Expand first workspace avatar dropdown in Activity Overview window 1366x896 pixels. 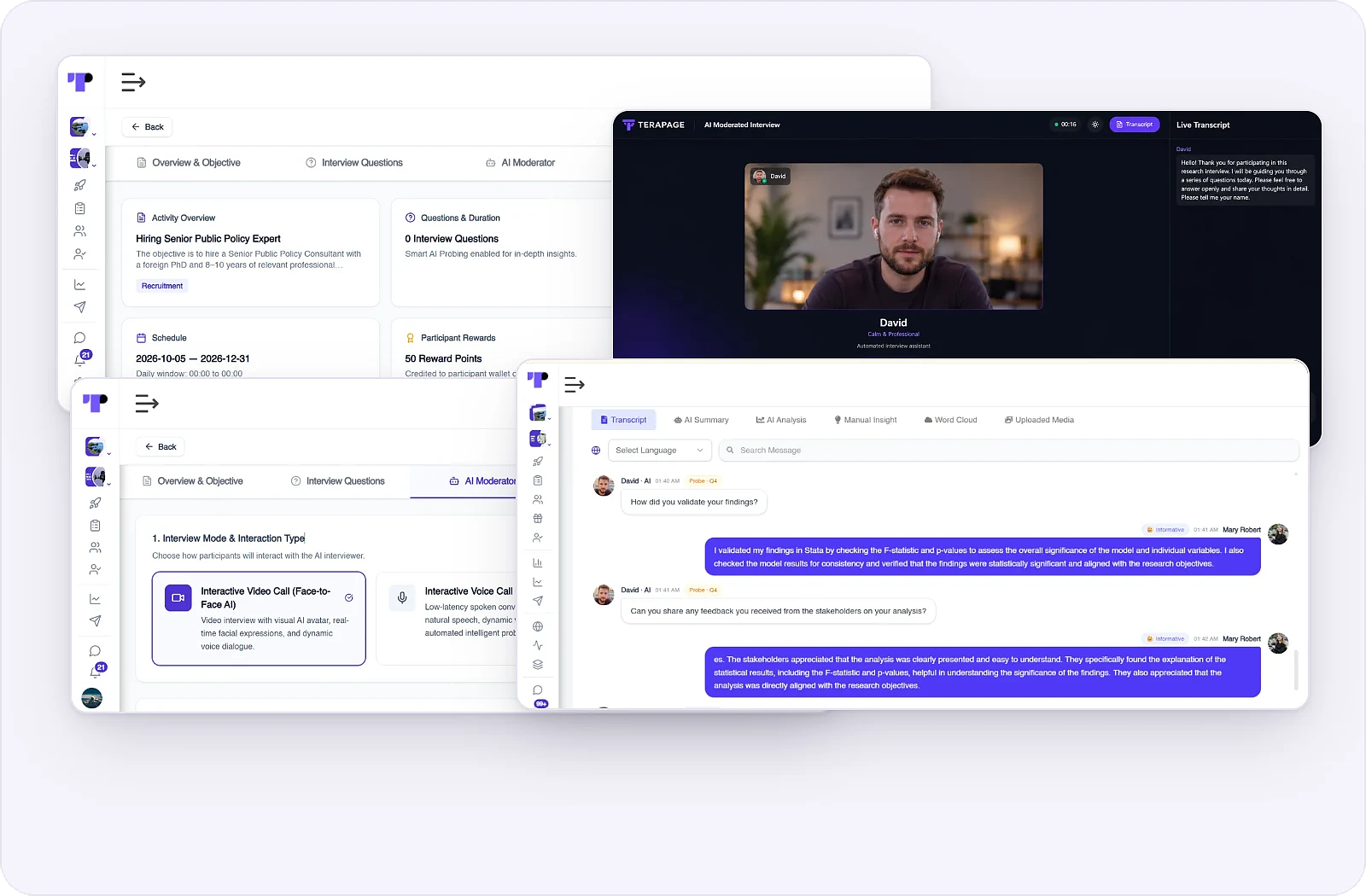(83, 127)
